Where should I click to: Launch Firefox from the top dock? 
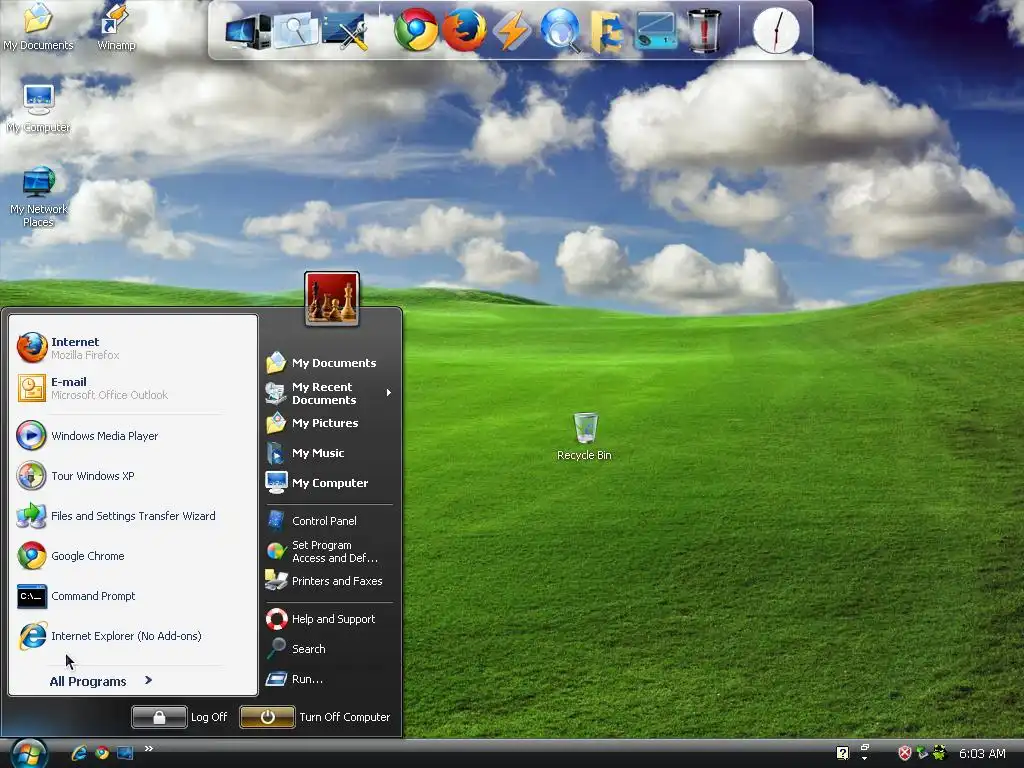coord(464,30)
